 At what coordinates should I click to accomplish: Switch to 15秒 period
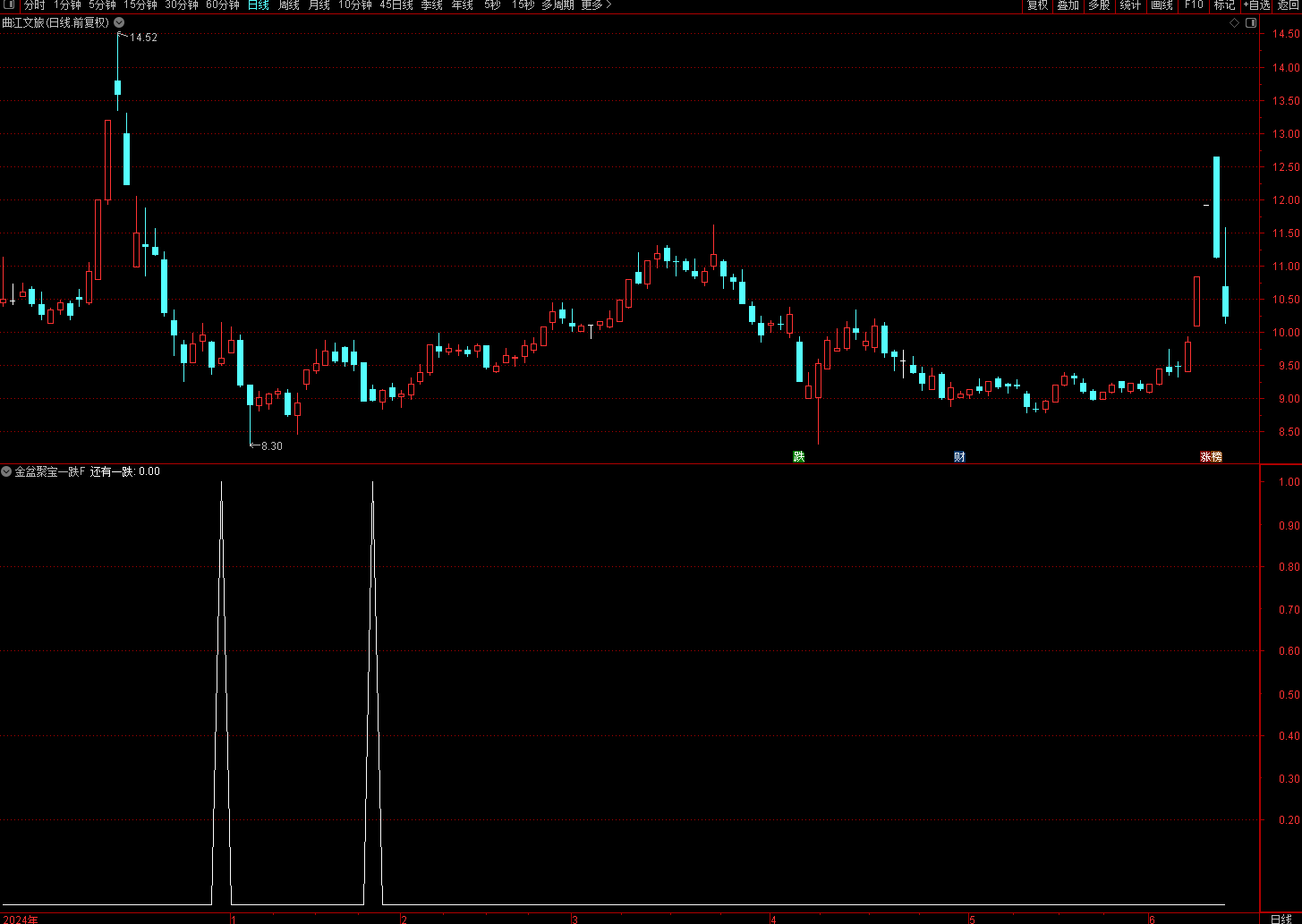(x=523, y=5)
